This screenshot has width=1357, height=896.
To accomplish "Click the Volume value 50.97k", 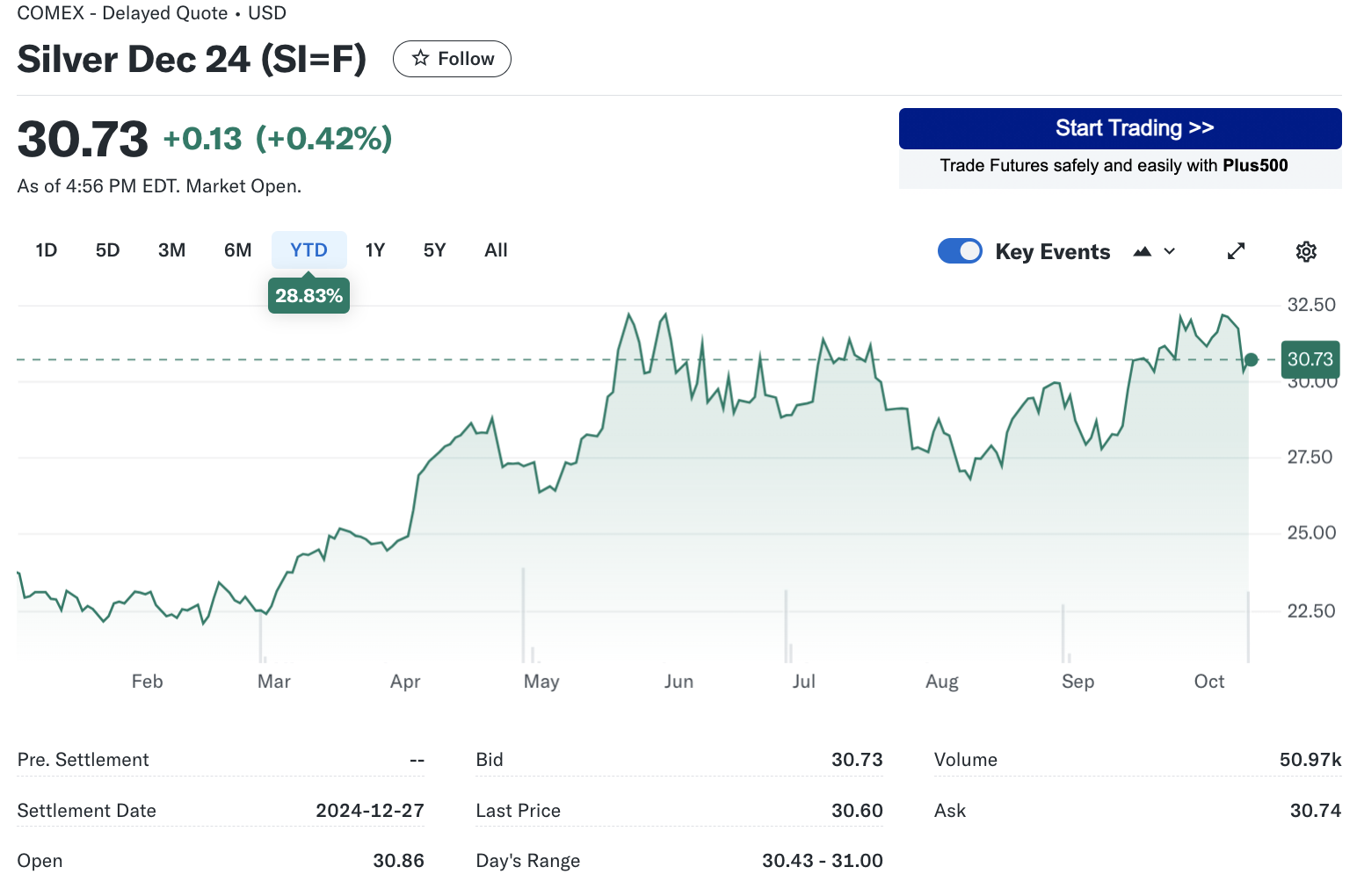I will click(x=1310, y=760).
